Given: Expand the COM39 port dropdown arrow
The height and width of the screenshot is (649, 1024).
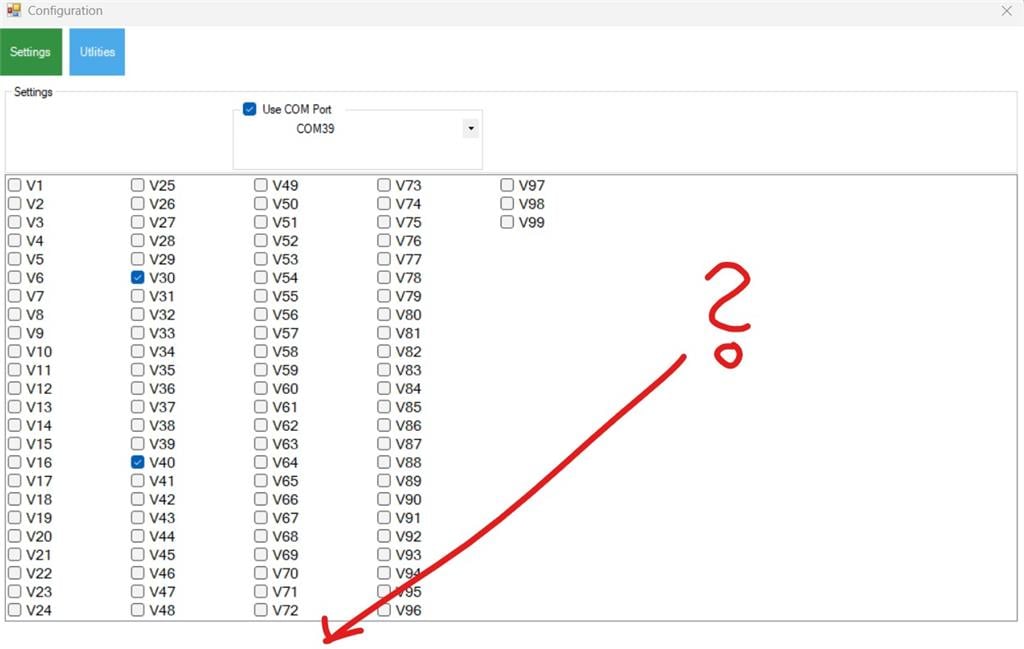Looking at the screenshot, I should click(470, 129).
